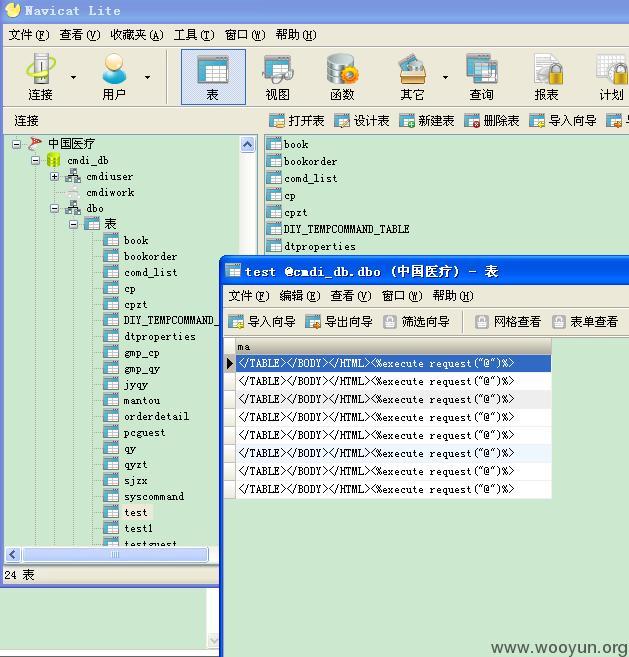Select jyqy table in tree
This screenshot has width=629, height=657.
pos(136,385)
